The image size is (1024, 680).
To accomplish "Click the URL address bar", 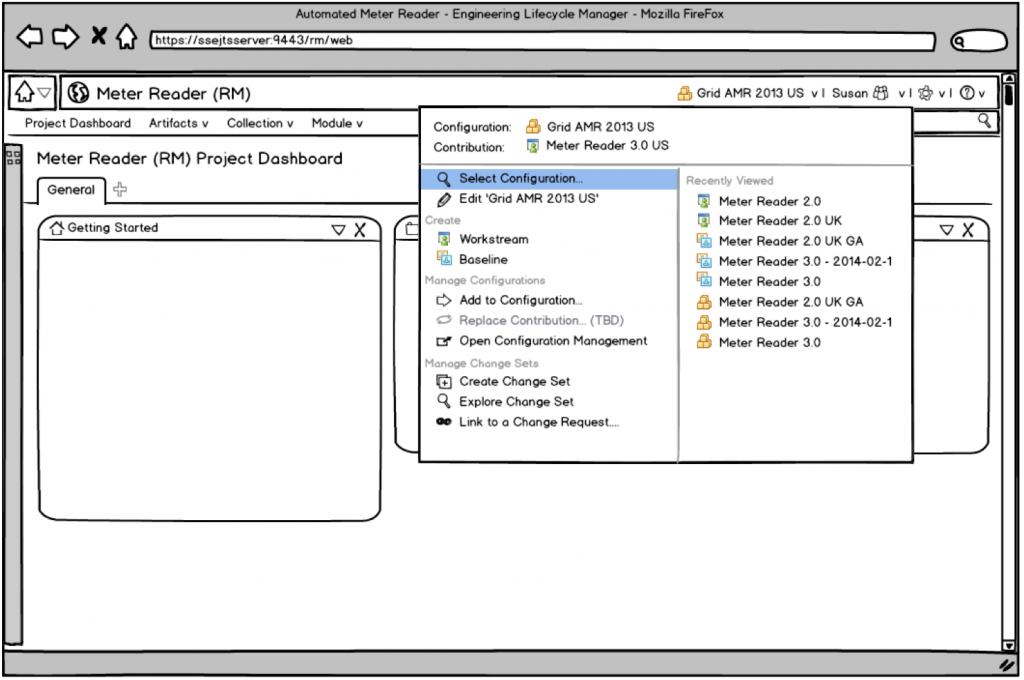I will click(x=543, y=40).
